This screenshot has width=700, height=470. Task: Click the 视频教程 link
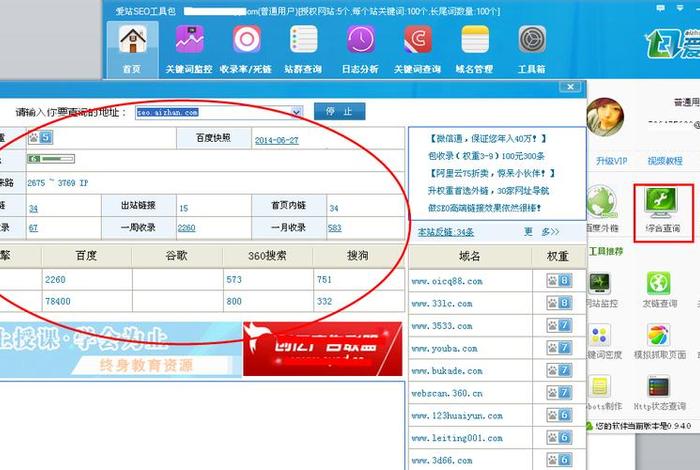[665, 161]
